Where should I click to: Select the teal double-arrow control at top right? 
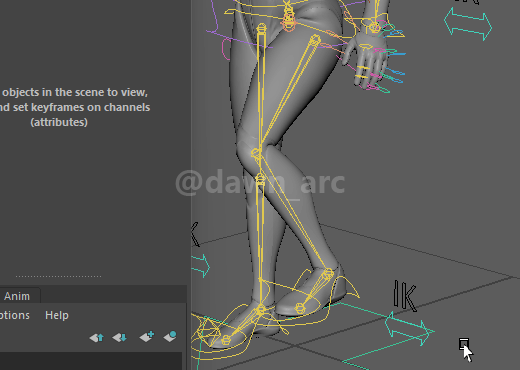tap(468, 24)
